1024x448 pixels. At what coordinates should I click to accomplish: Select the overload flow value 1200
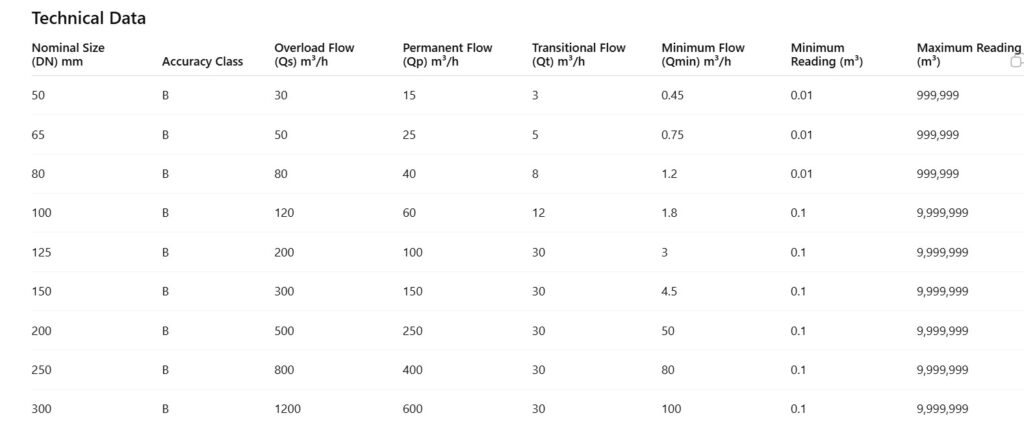point(286,409)
